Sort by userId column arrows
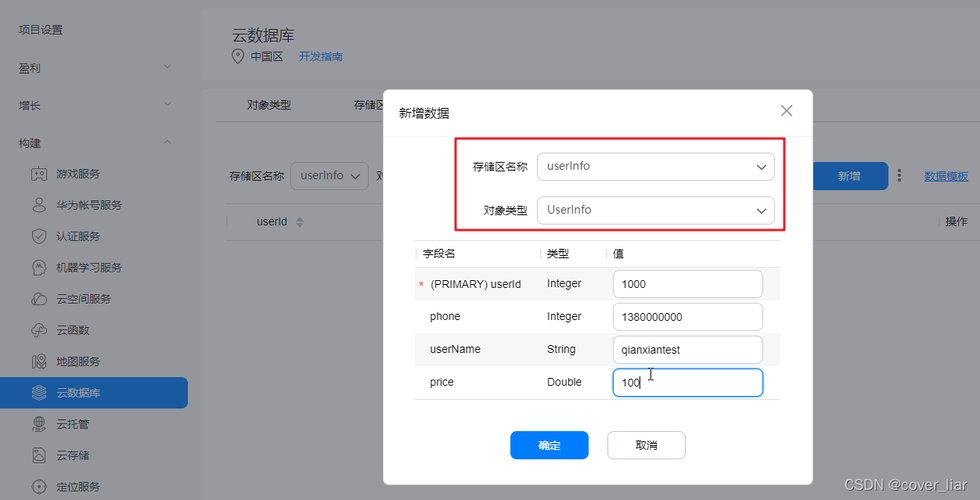 [299, 222]
